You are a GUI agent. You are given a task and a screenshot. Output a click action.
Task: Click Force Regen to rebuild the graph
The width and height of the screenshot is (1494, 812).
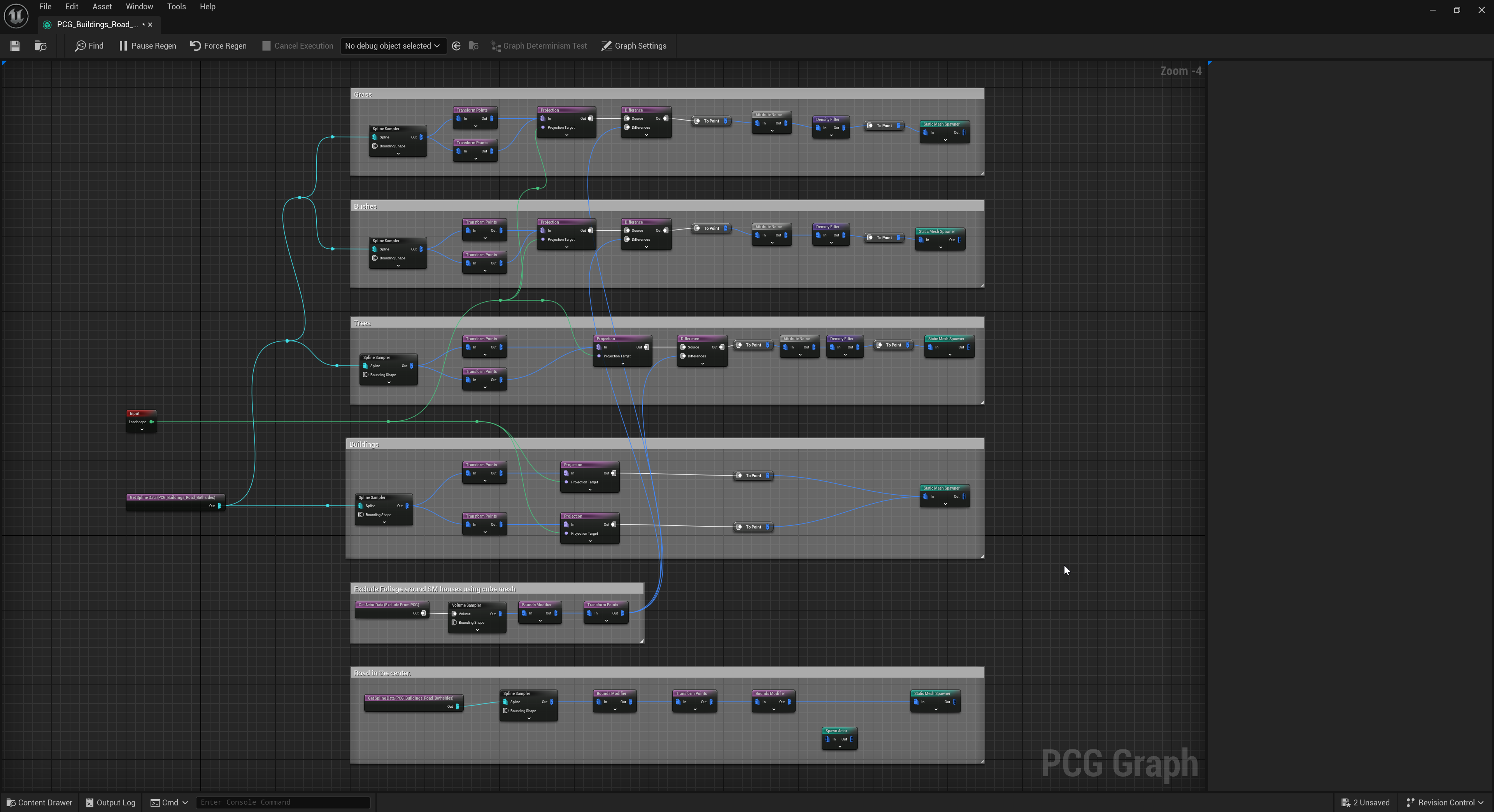(x=218, y=46)
